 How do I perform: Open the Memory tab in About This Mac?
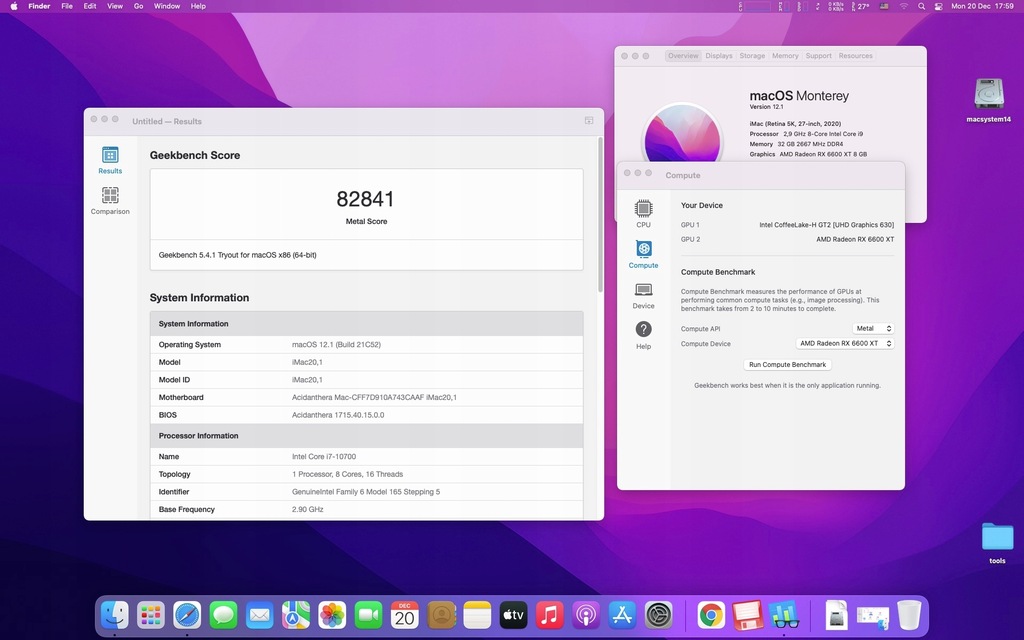785,56
